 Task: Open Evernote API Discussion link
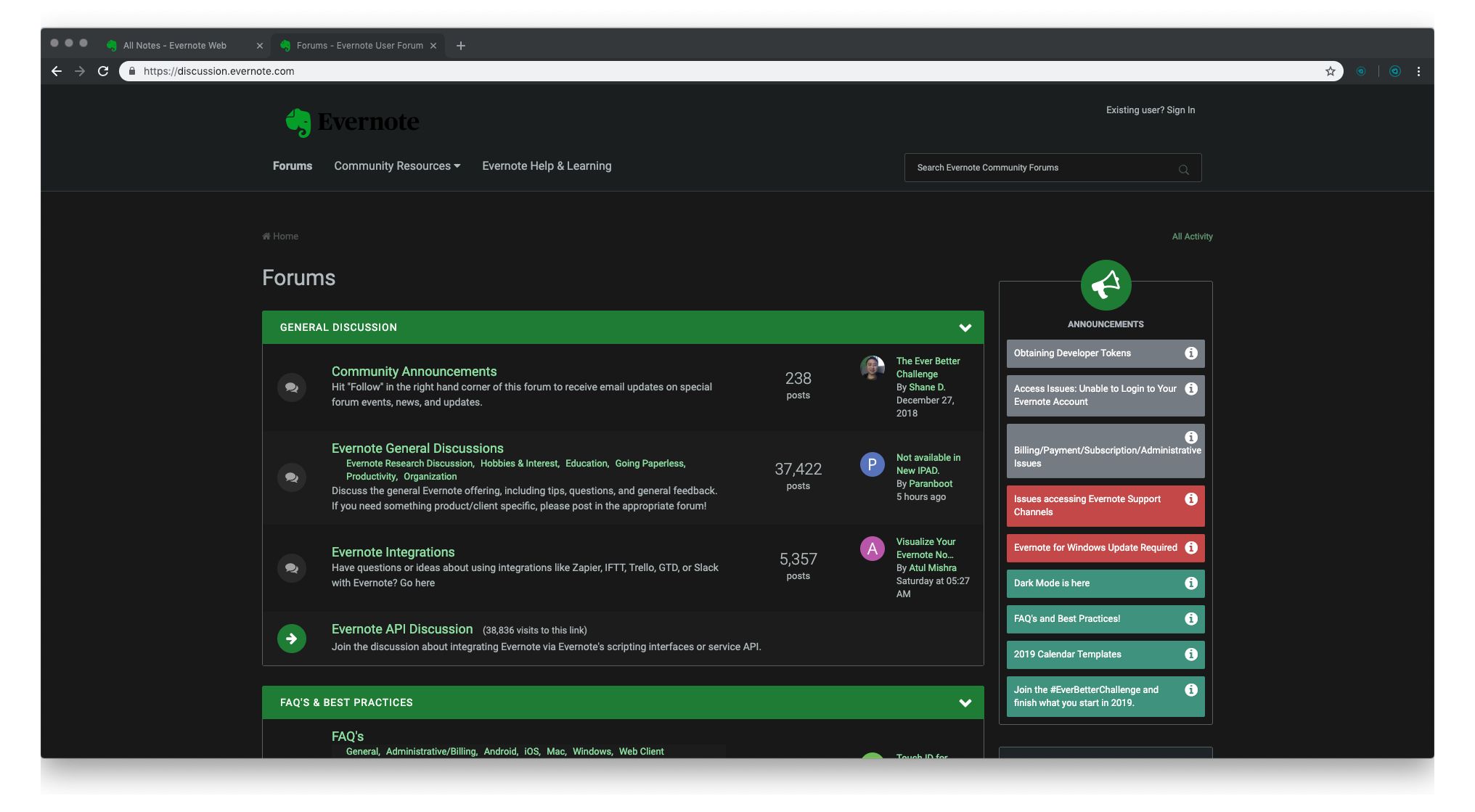coord(402,629)
